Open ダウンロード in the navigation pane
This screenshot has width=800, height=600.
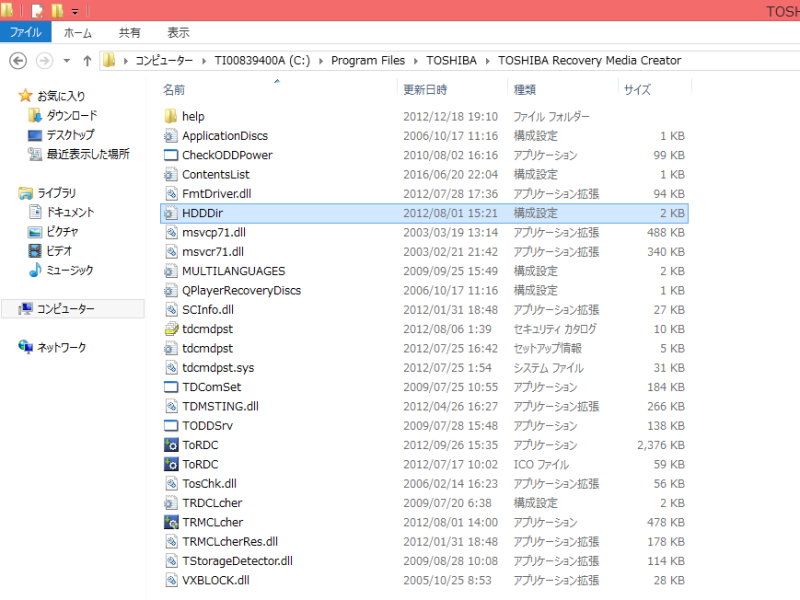[x=71, y=115]
